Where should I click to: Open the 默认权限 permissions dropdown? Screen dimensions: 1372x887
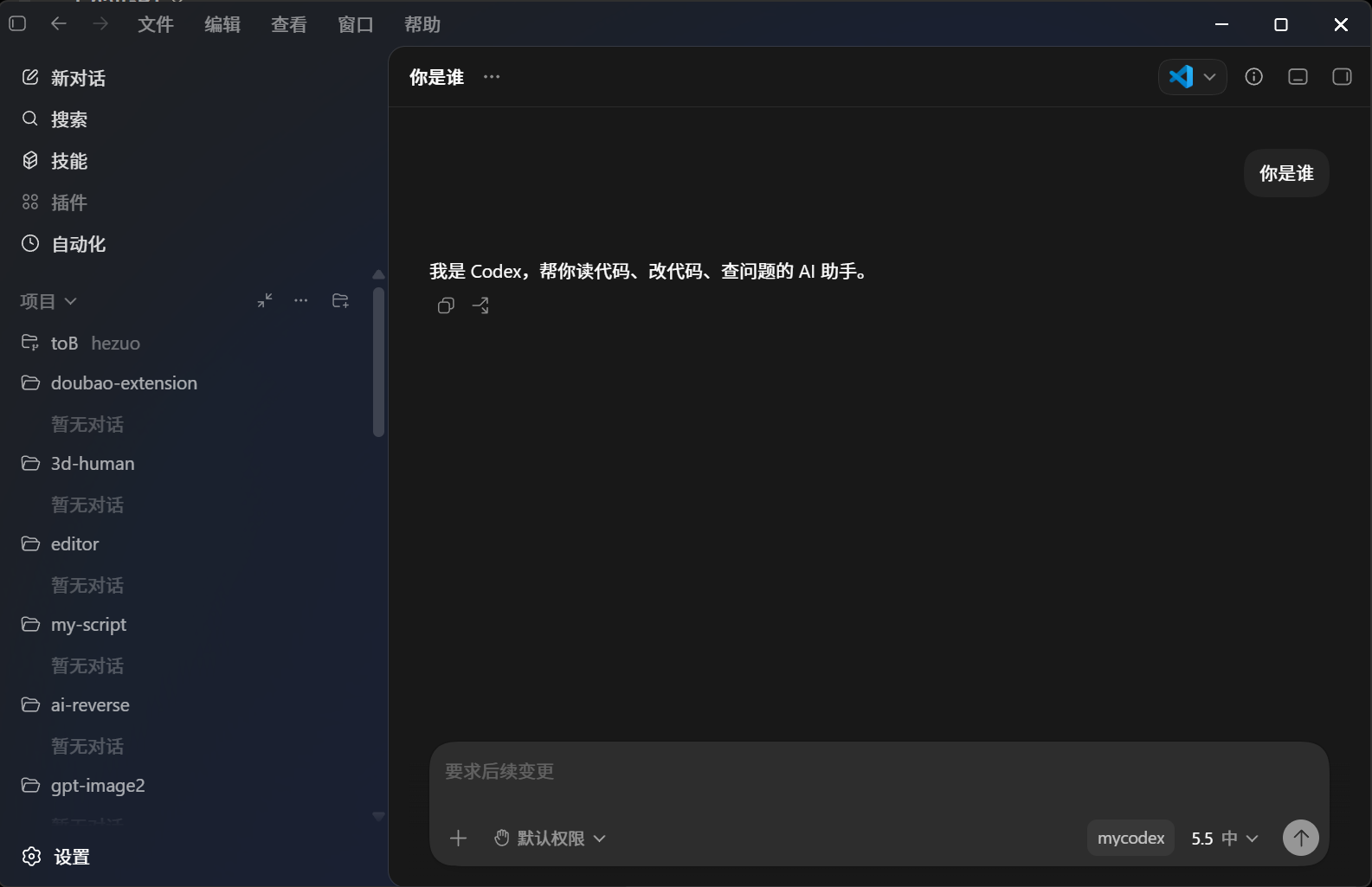(x=550, y=838)
